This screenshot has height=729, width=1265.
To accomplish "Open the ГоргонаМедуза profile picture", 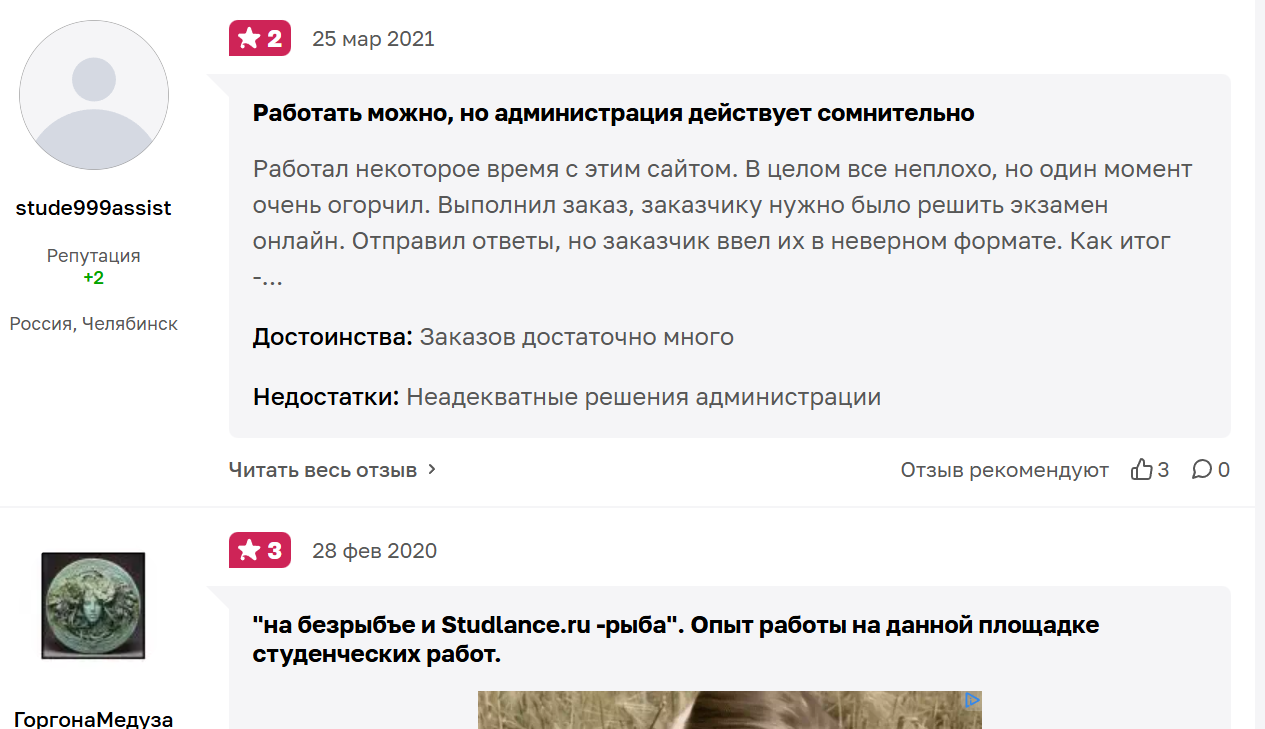I will click(x=94, y=606).
